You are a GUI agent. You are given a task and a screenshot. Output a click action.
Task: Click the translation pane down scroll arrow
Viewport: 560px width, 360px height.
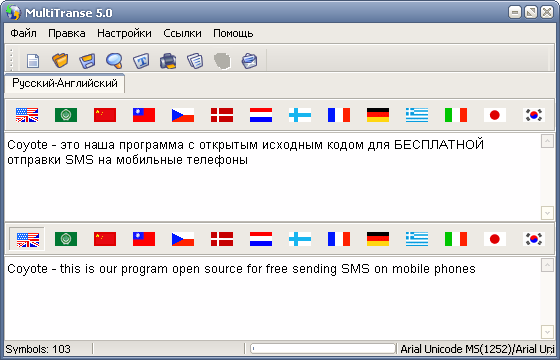tap(547, 332)
